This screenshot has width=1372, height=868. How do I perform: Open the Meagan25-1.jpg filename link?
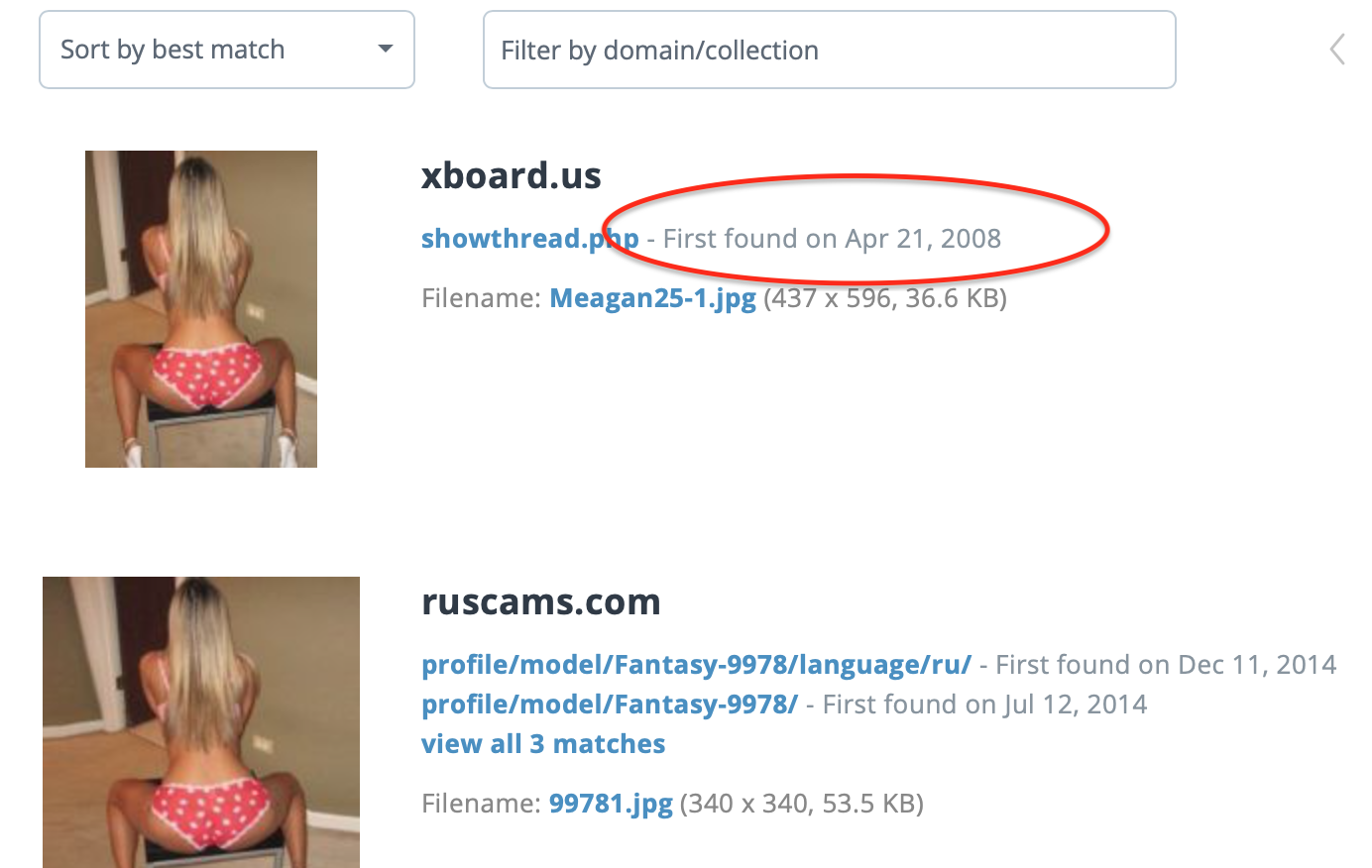click(653, 298)
